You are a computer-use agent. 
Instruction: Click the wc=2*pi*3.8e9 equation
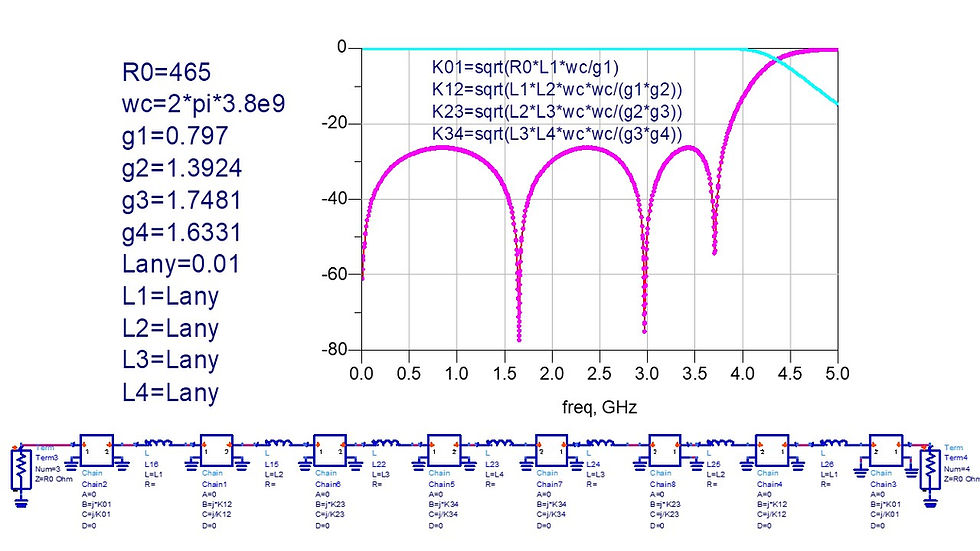click(204, 104)
